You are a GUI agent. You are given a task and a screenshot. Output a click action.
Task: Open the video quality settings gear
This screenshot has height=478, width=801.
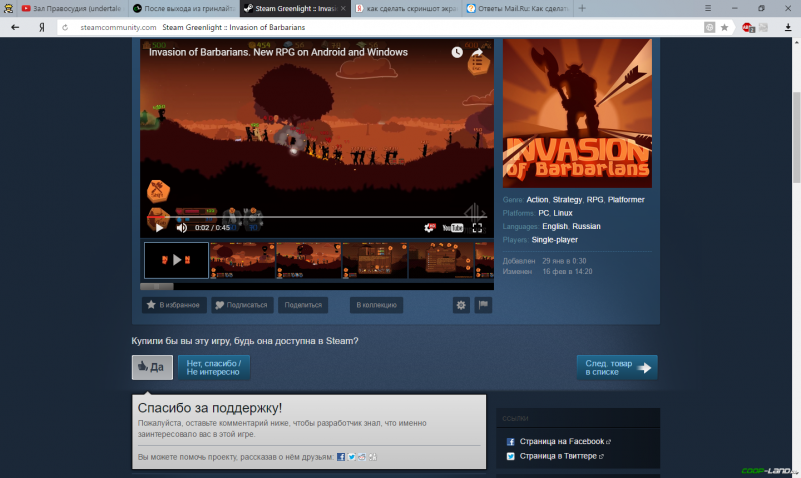(429, 228)
